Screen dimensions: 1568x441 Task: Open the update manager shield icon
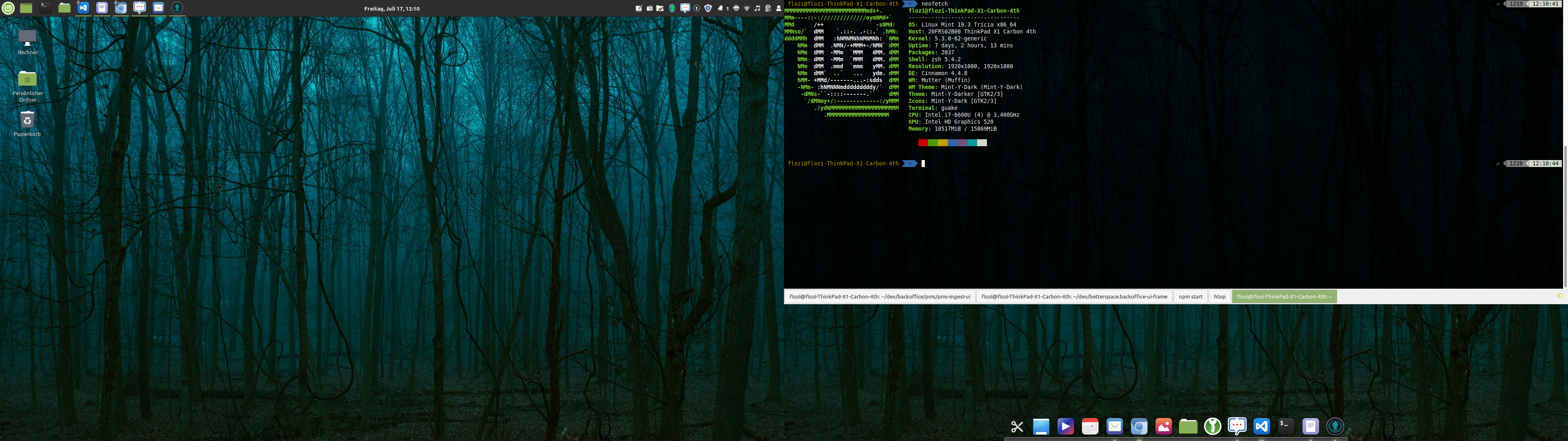point(708,9)
